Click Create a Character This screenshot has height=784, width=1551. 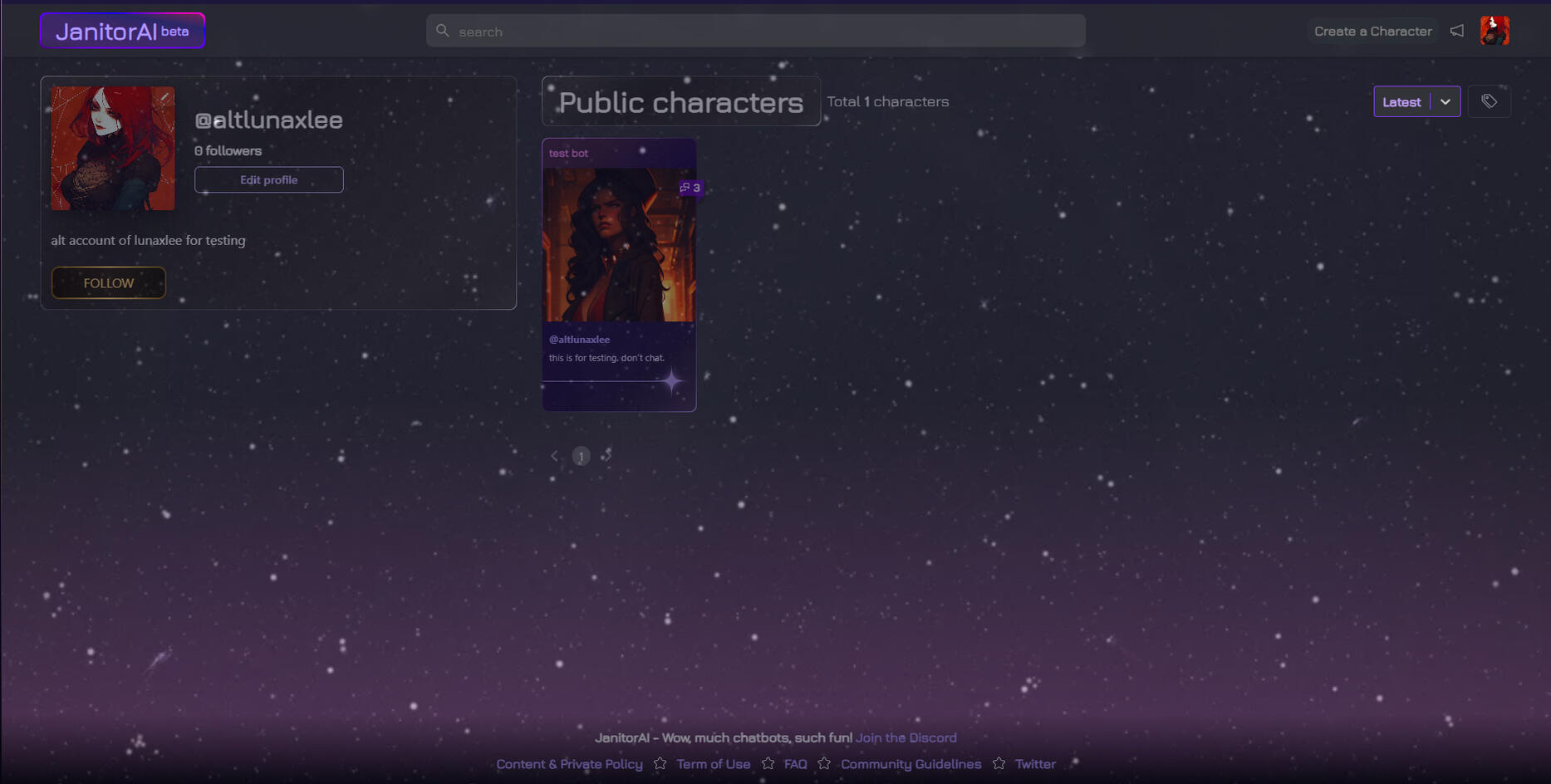[1372, 32]
